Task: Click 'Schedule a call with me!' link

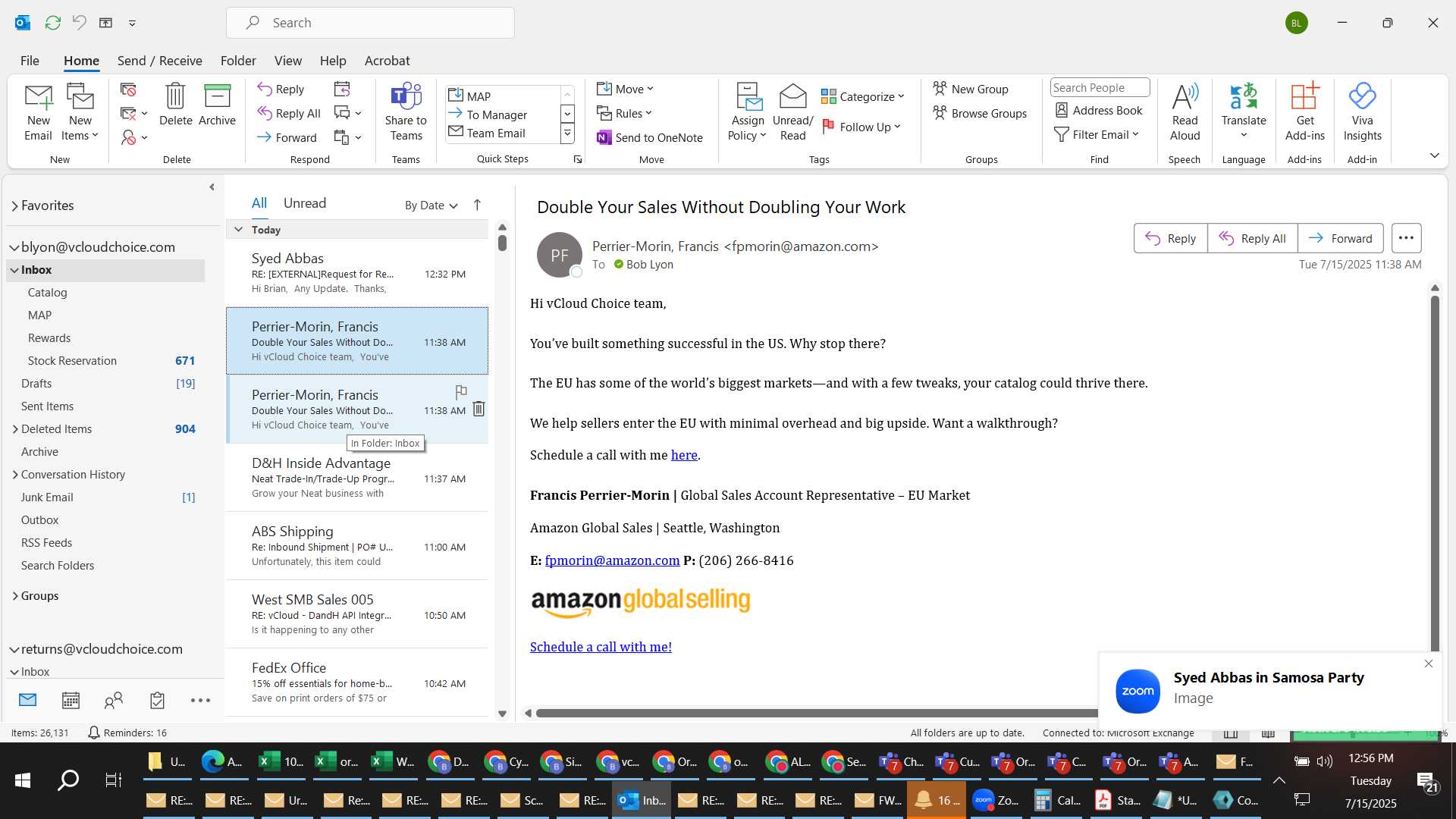Action: click(601, 647)
